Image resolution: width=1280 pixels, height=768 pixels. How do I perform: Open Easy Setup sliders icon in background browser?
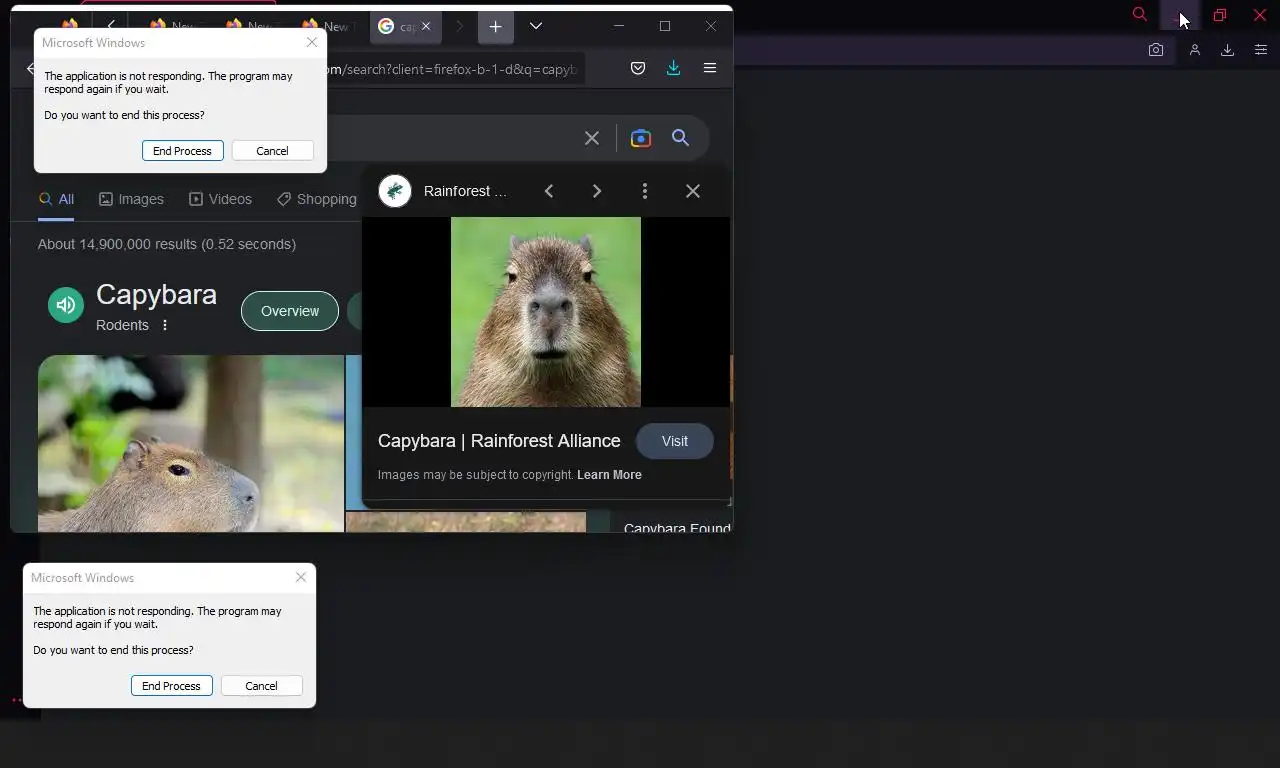1260,50
